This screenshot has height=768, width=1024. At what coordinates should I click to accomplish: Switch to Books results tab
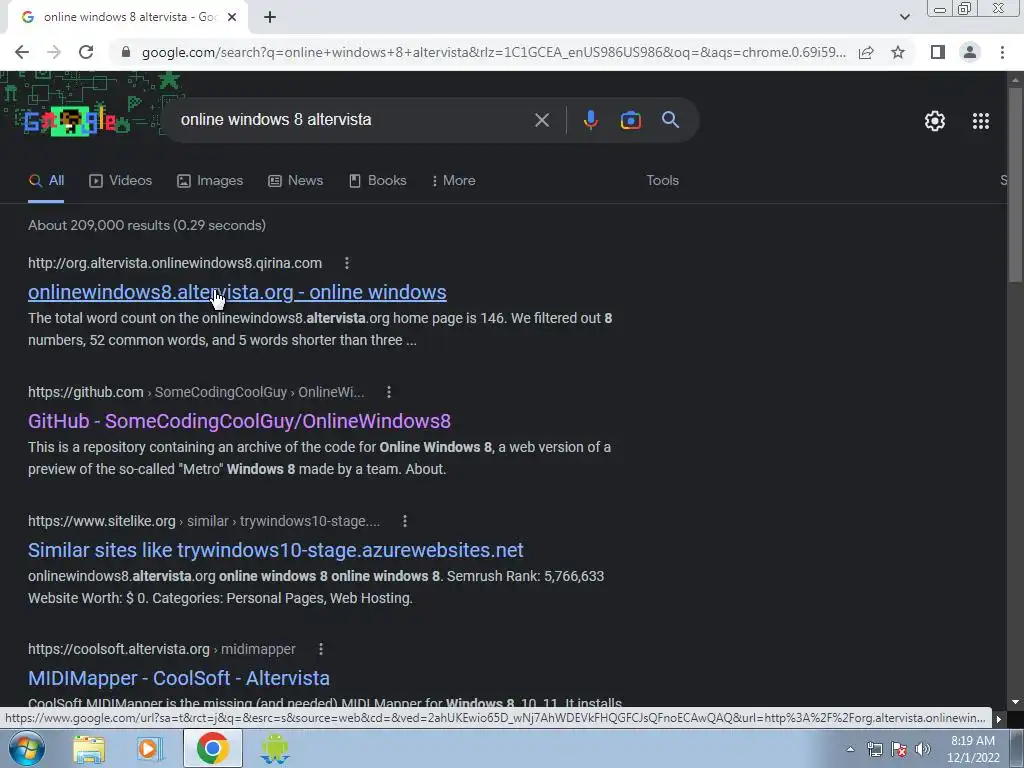coord(378,181)
